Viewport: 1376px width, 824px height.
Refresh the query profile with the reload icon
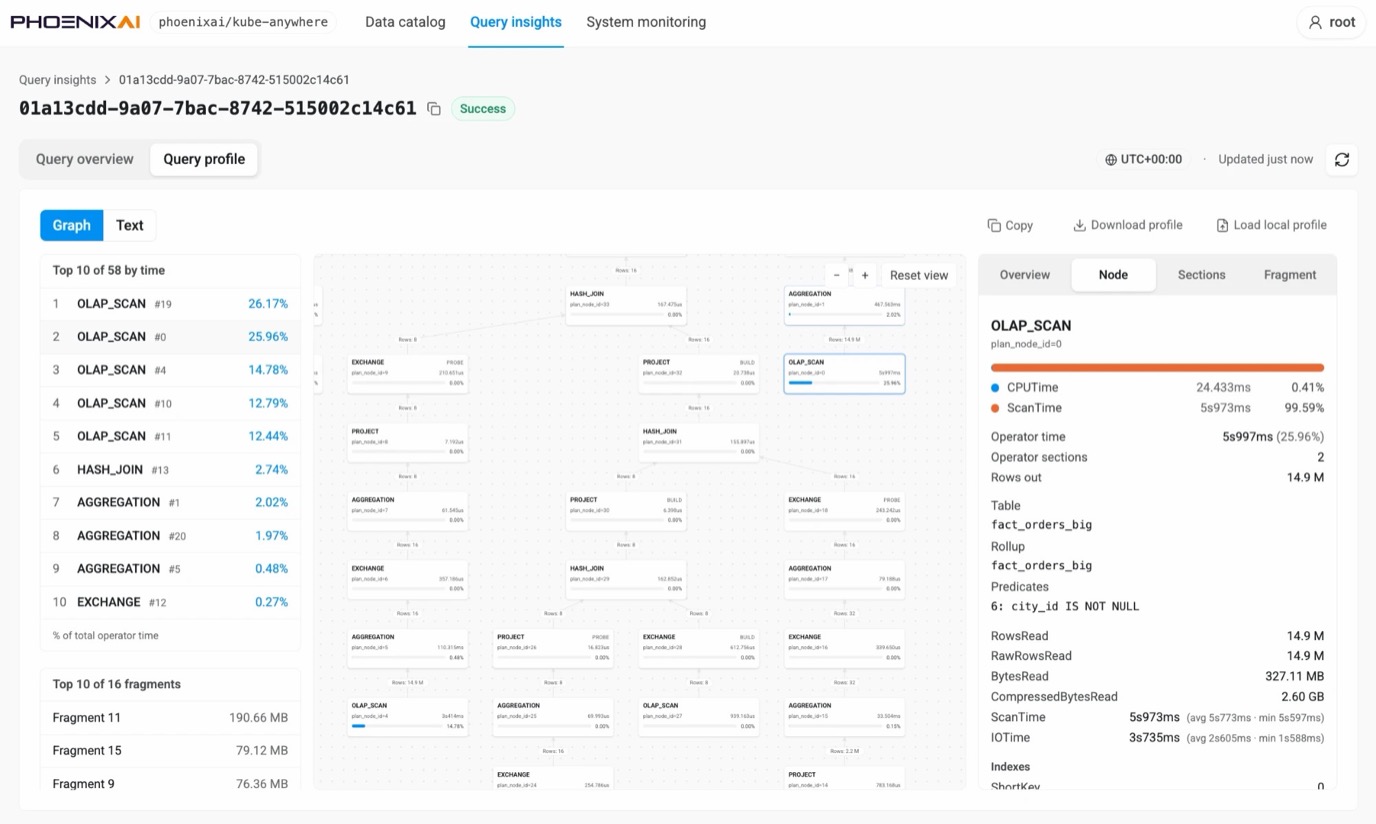coord(1342,159)
